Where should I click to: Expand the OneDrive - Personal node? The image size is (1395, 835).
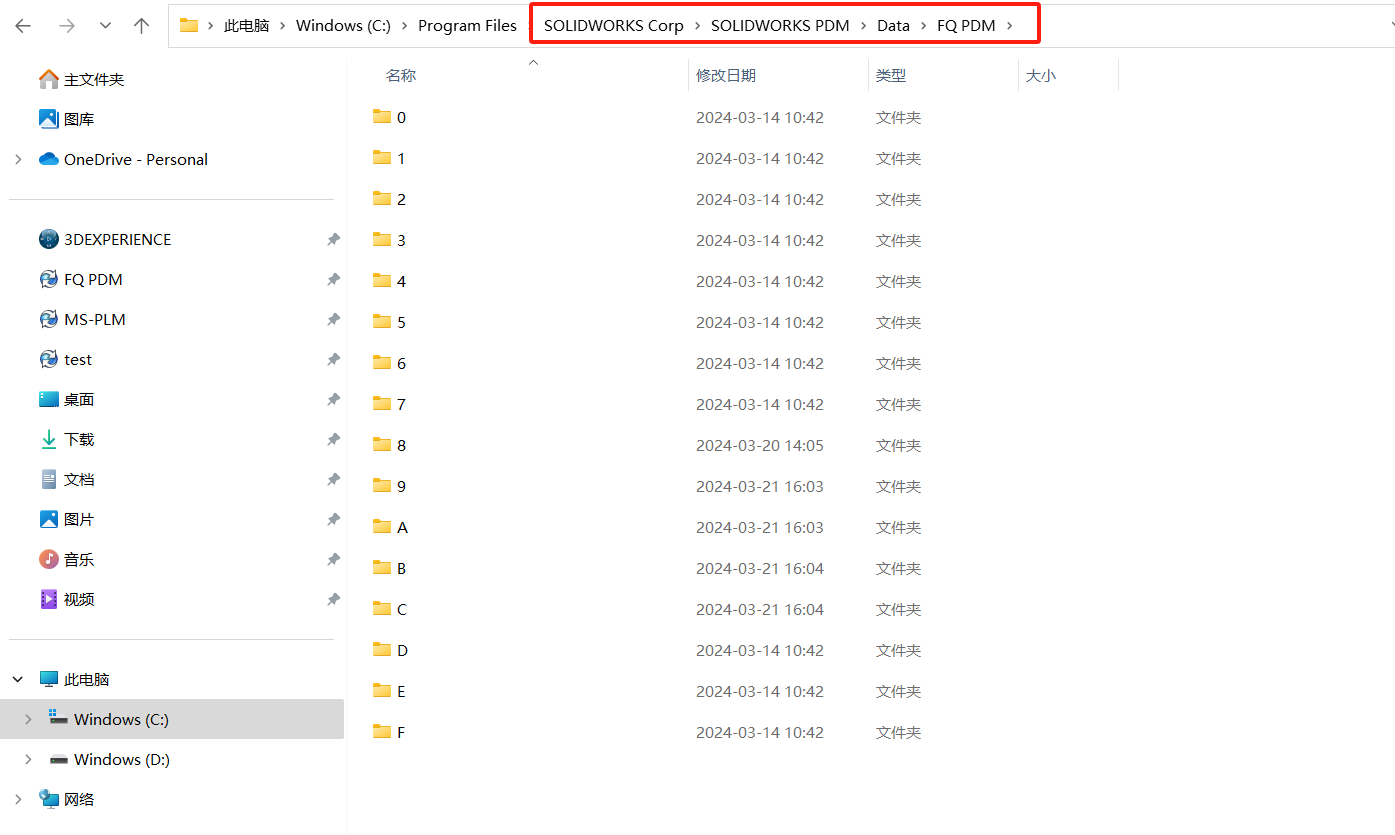18,159
